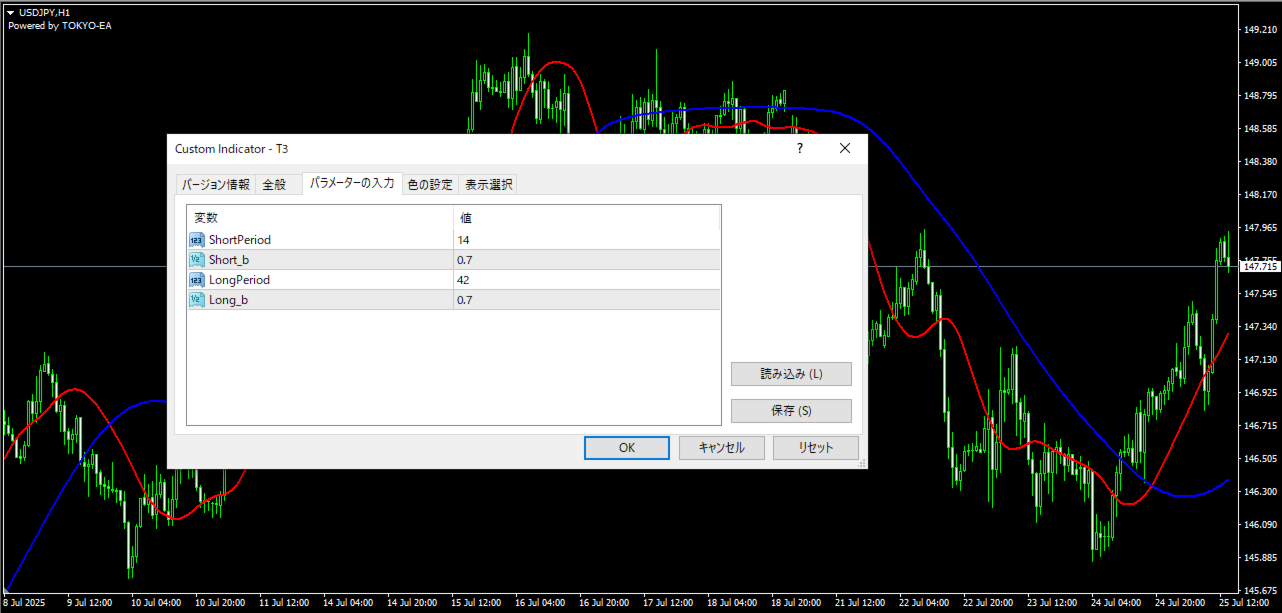Viewport: 1282px width, 613px height.
Task: Switch to the 全般 tab
Action: 274,184
